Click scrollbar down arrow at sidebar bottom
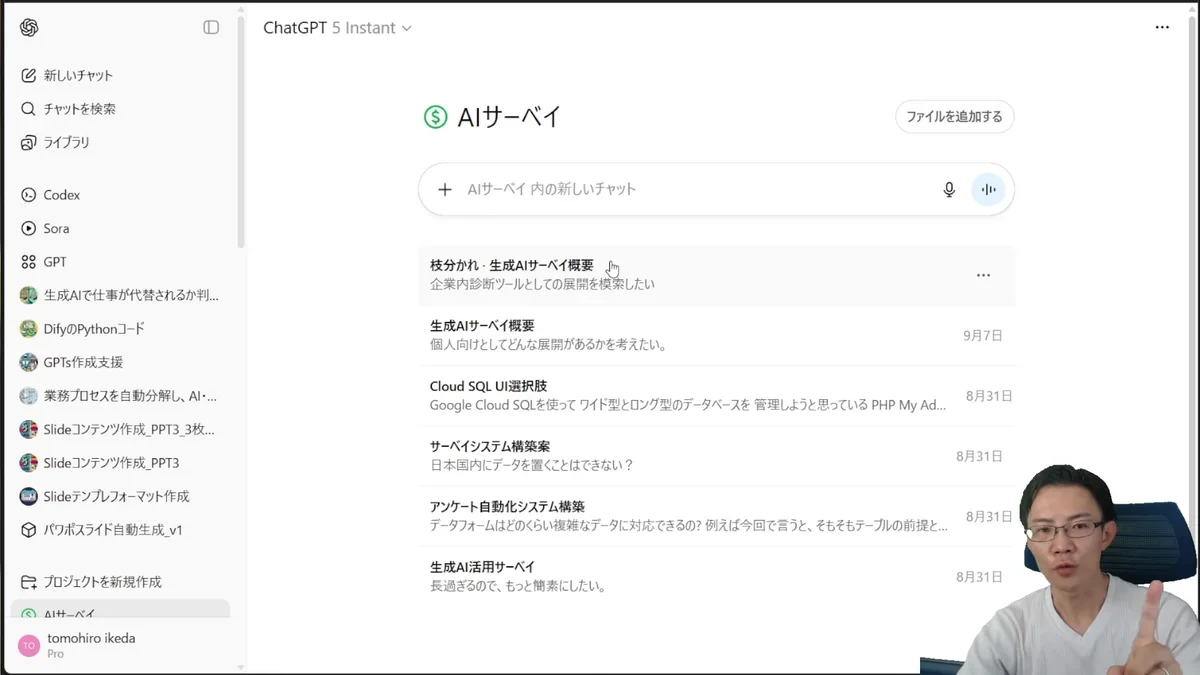The height and width of the screenshot is (675, 1200). pos(240,667)
